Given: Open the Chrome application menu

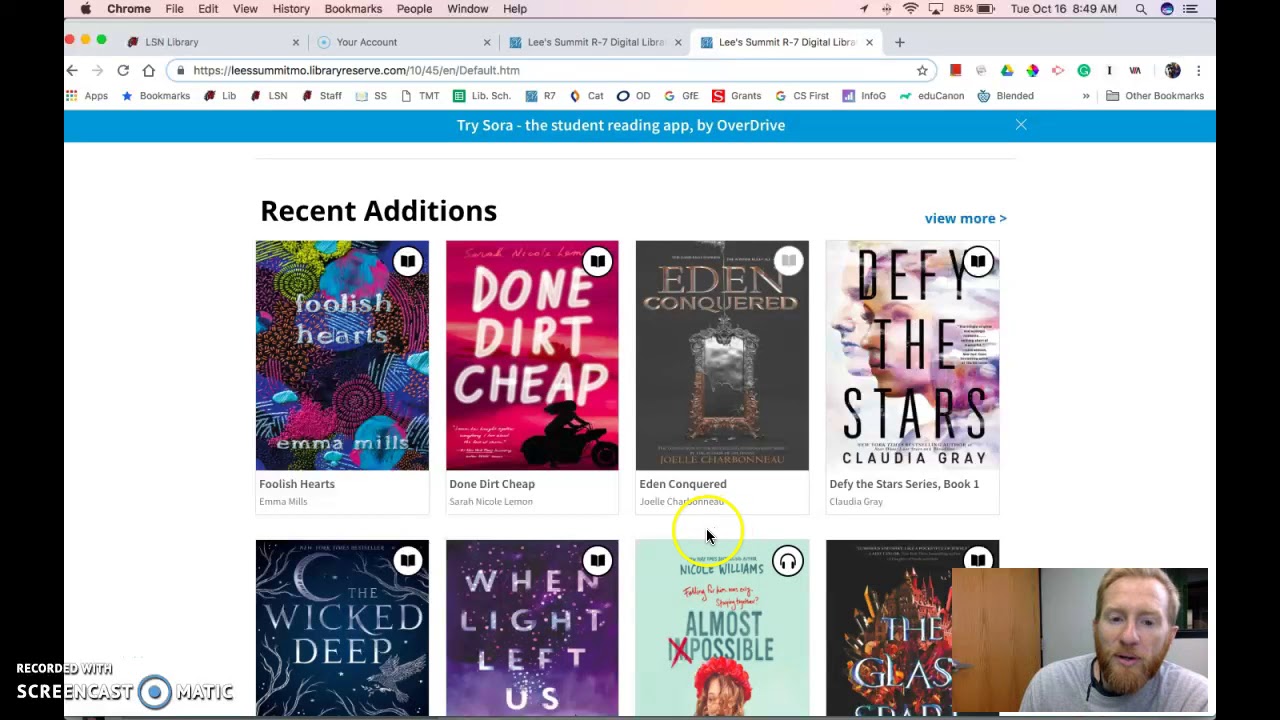Looking at the screenshot, I should click(x=129, y=9).
